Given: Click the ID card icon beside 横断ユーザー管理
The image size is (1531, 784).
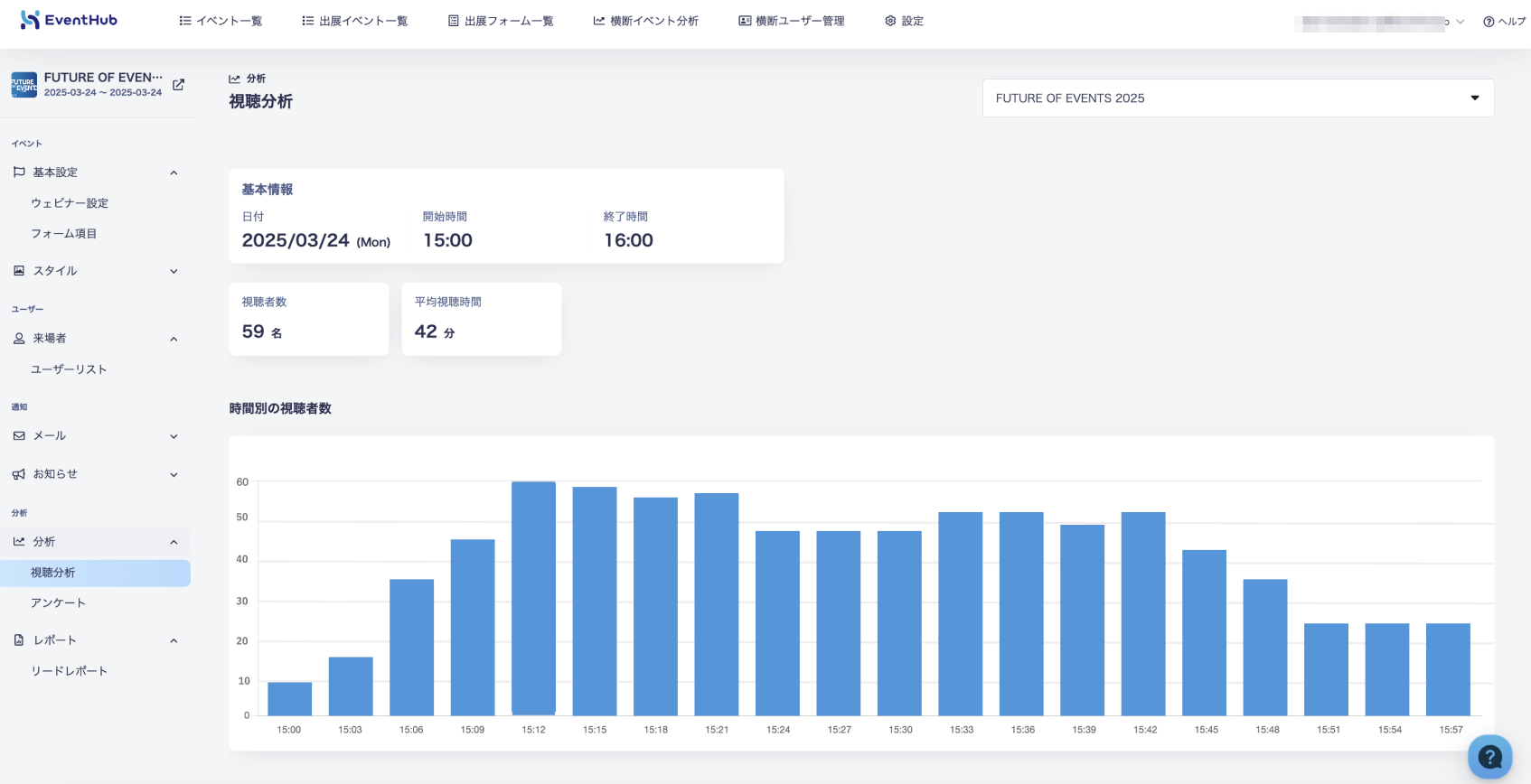Looking at the screenshot, I should click(745, 21).
